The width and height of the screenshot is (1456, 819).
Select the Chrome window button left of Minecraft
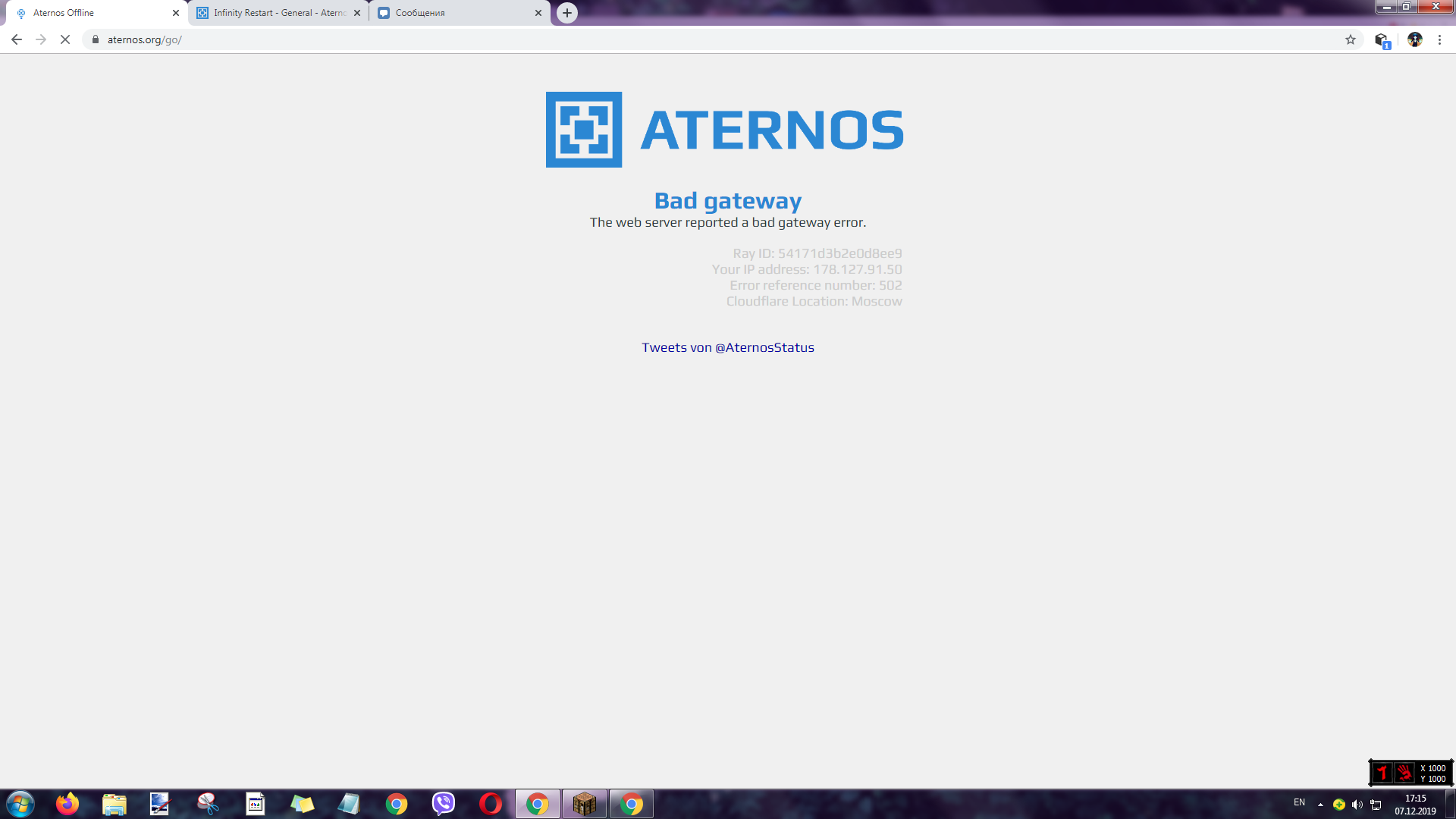538,804
